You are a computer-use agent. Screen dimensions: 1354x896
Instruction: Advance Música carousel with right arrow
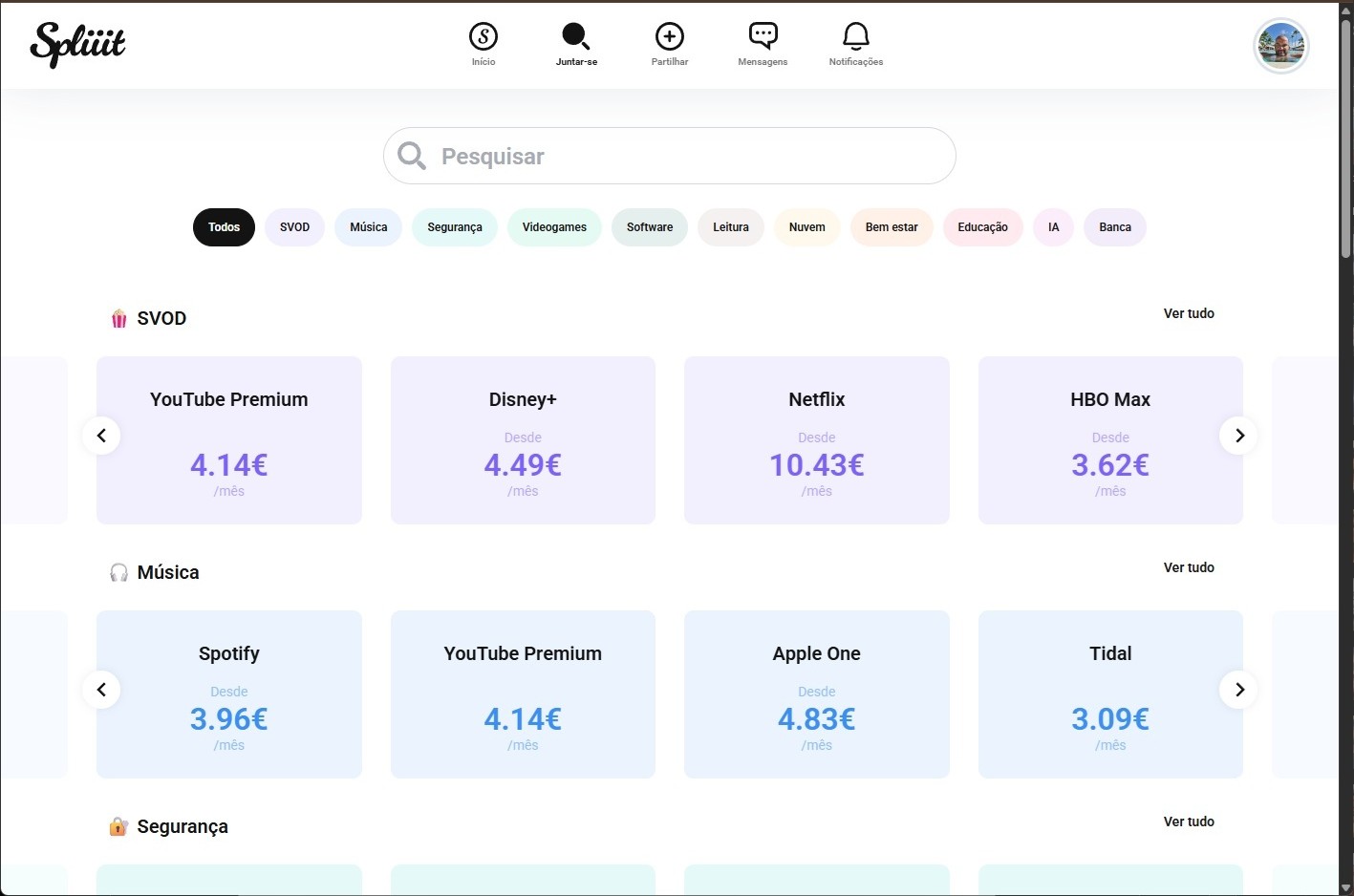click(x=1238, y=690)
